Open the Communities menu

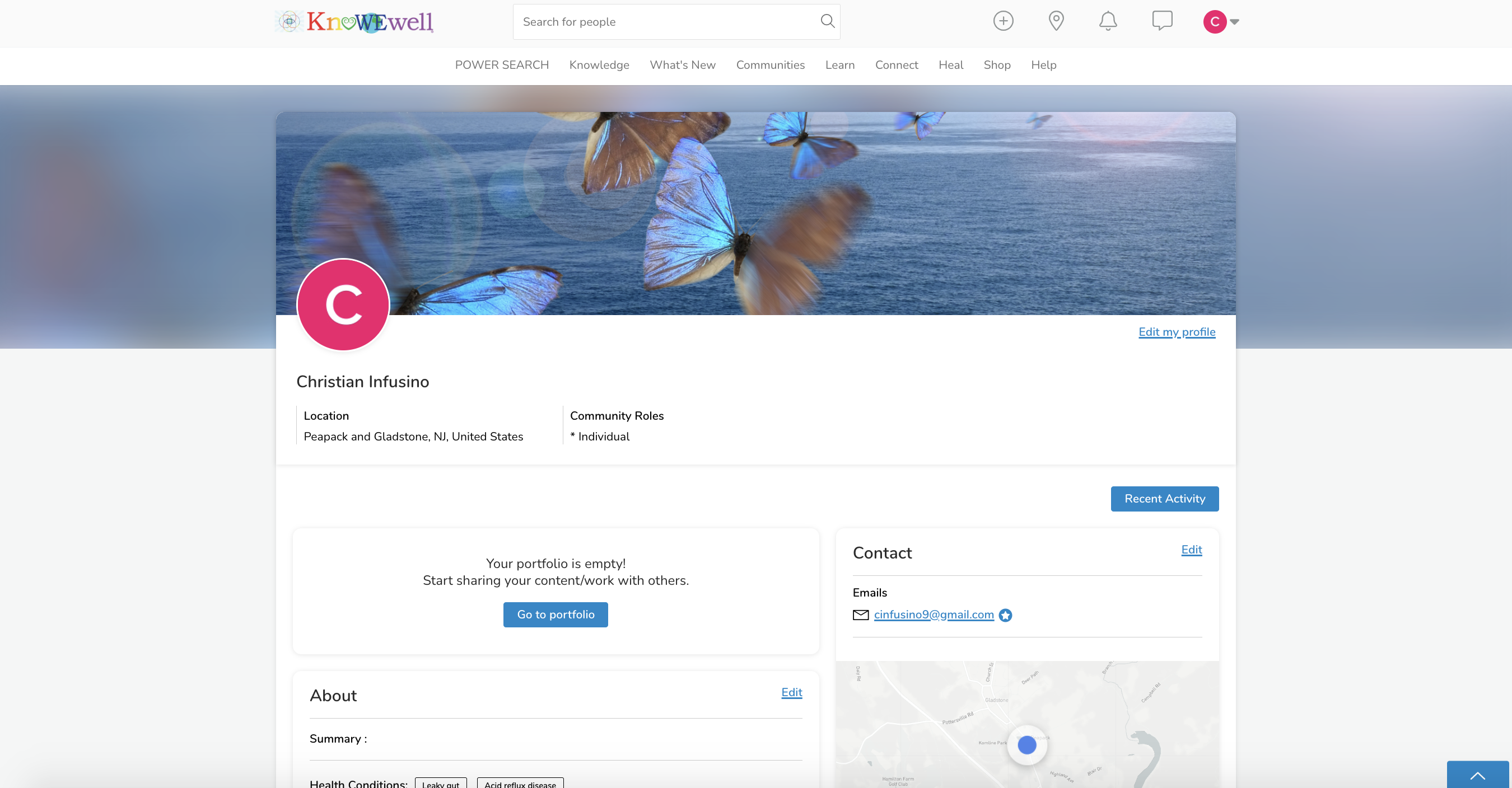pos(770,65)
